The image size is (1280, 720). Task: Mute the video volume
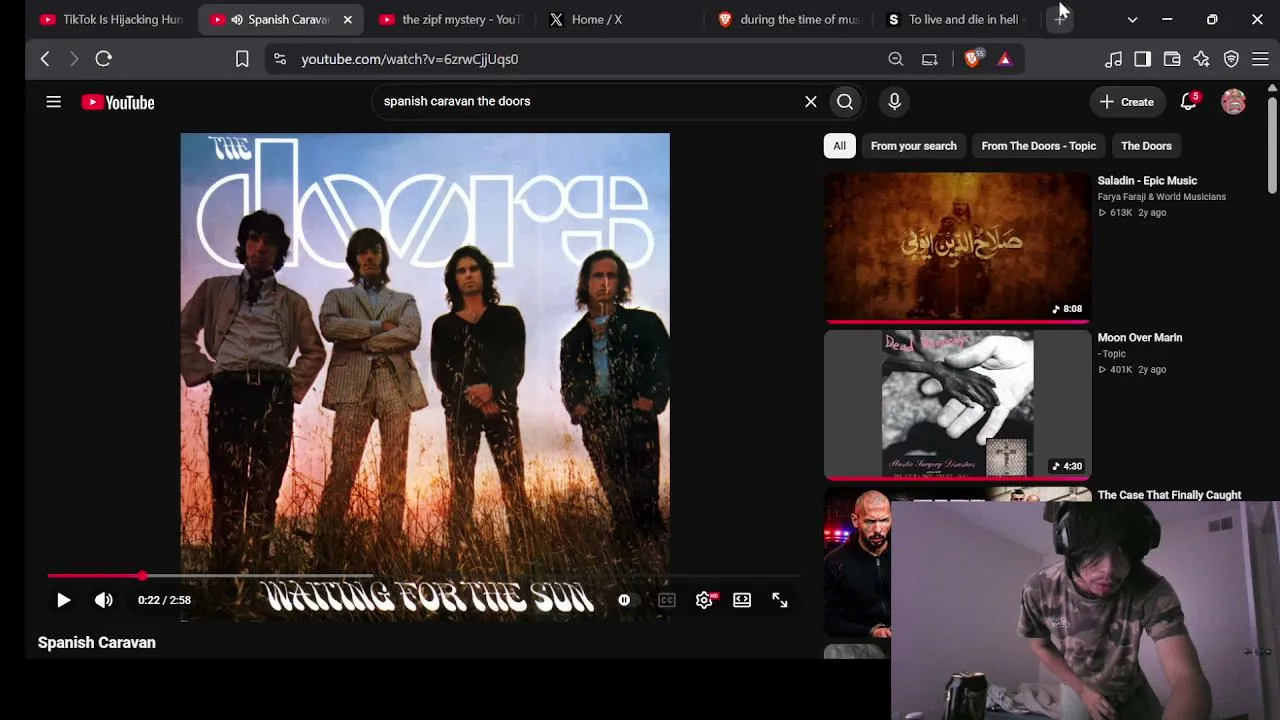point(104,600)
